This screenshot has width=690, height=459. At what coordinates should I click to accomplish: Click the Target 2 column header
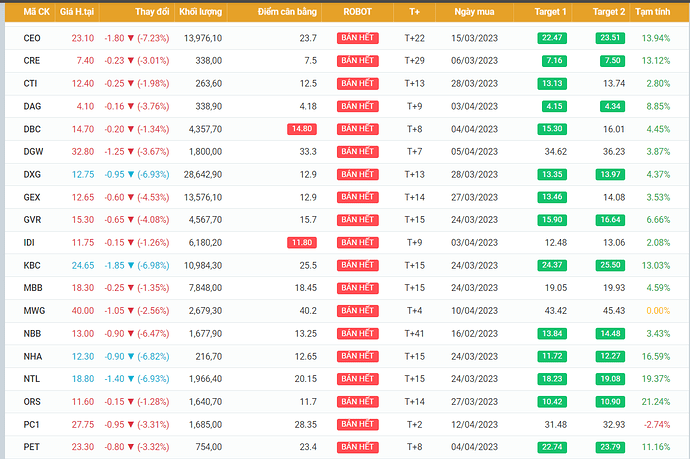[609, 12]
